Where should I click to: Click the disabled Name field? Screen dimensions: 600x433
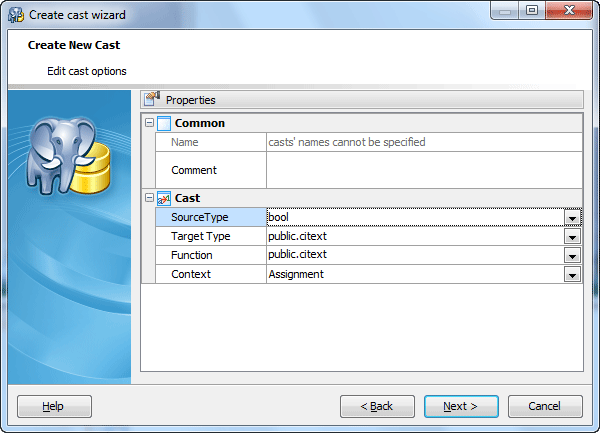pyautogui.click(x=423, y=142)
